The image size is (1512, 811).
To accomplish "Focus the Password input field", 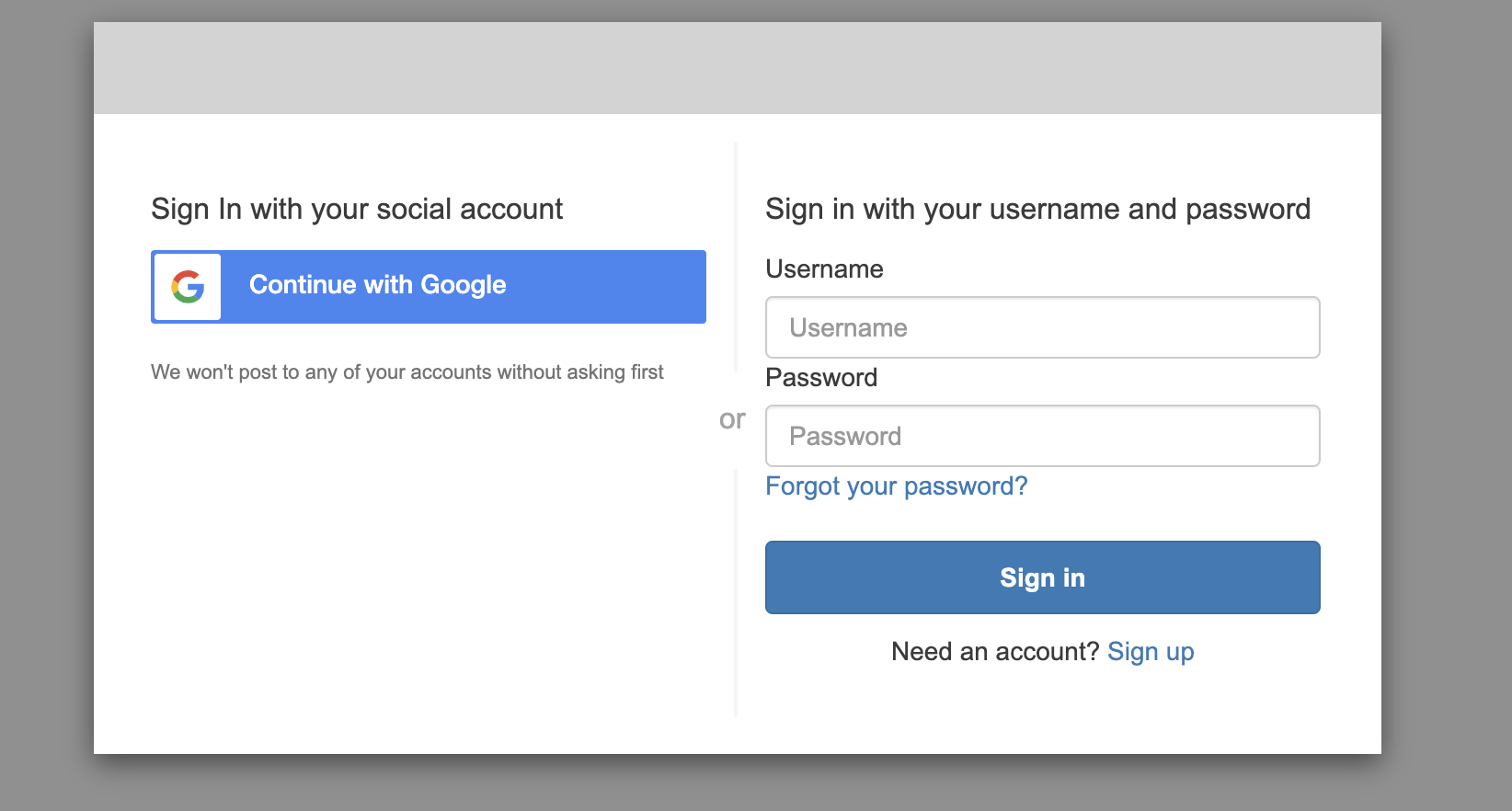I will (x=1043, y=436).
